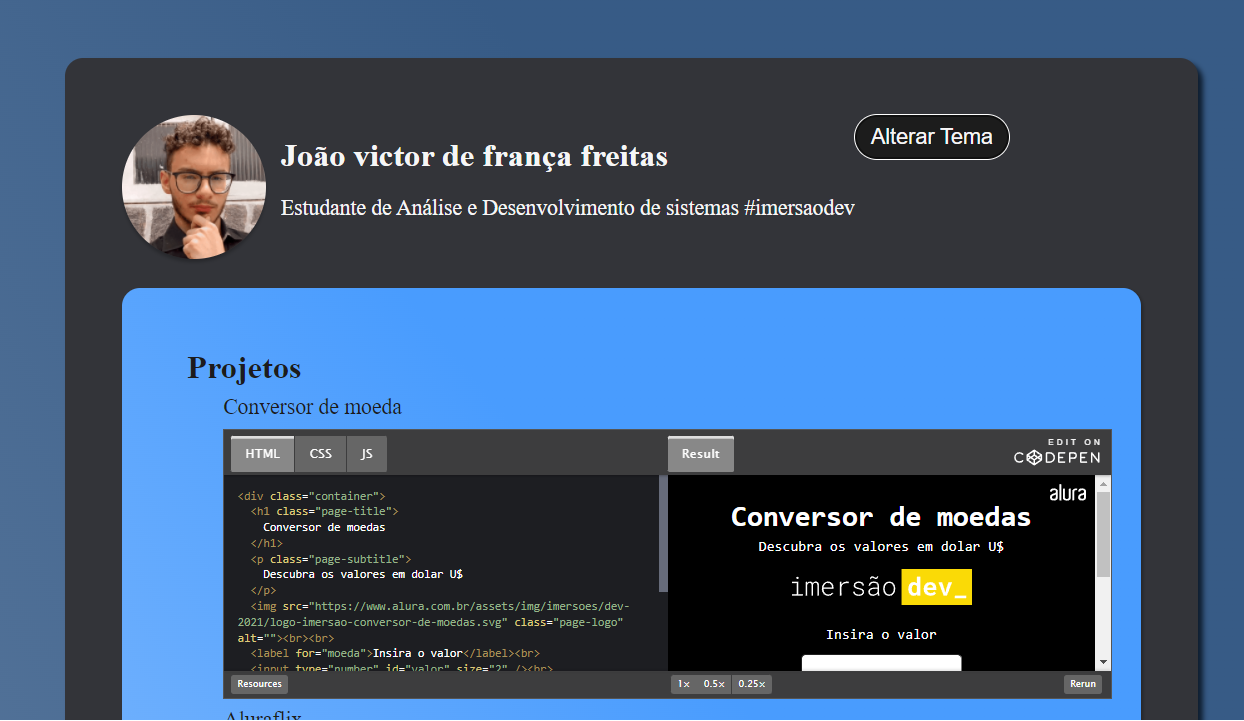Click the value input field in the preview

[x=881, y=662]
